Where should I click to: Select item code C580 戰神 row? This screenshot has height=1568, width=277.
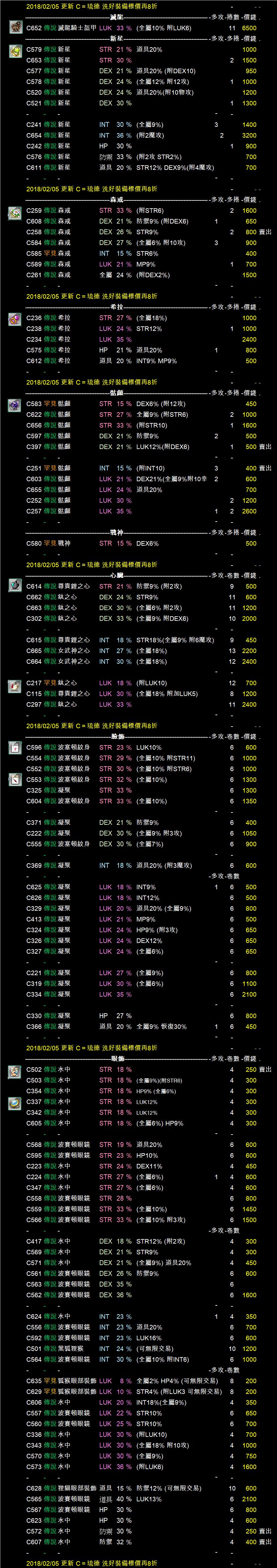[34, 544]
